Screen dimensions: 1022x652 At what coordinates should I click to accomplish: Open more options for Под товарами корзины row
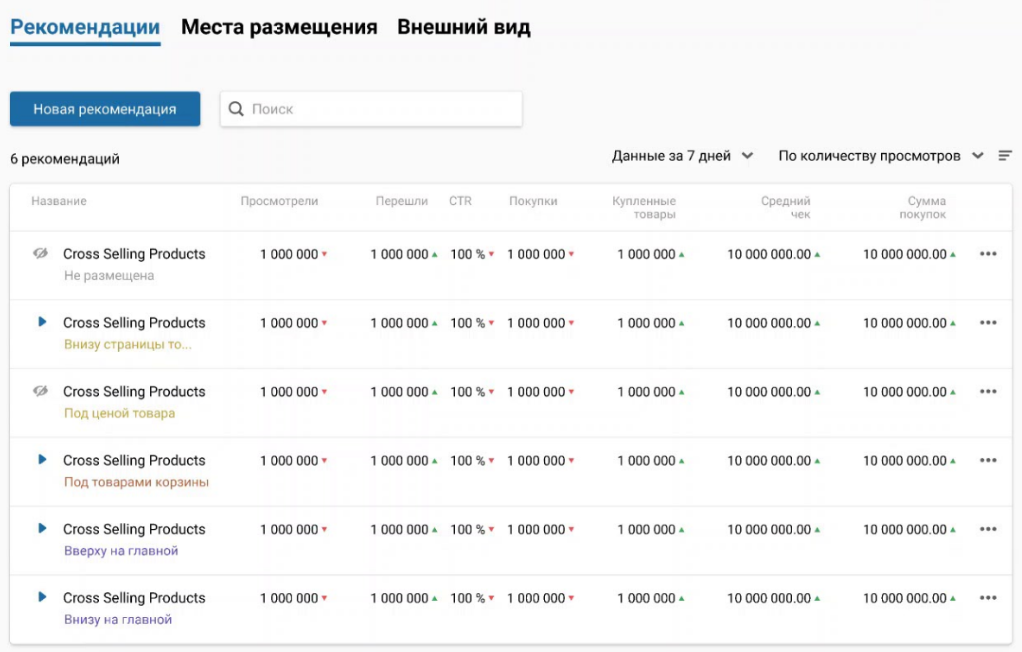988,460
